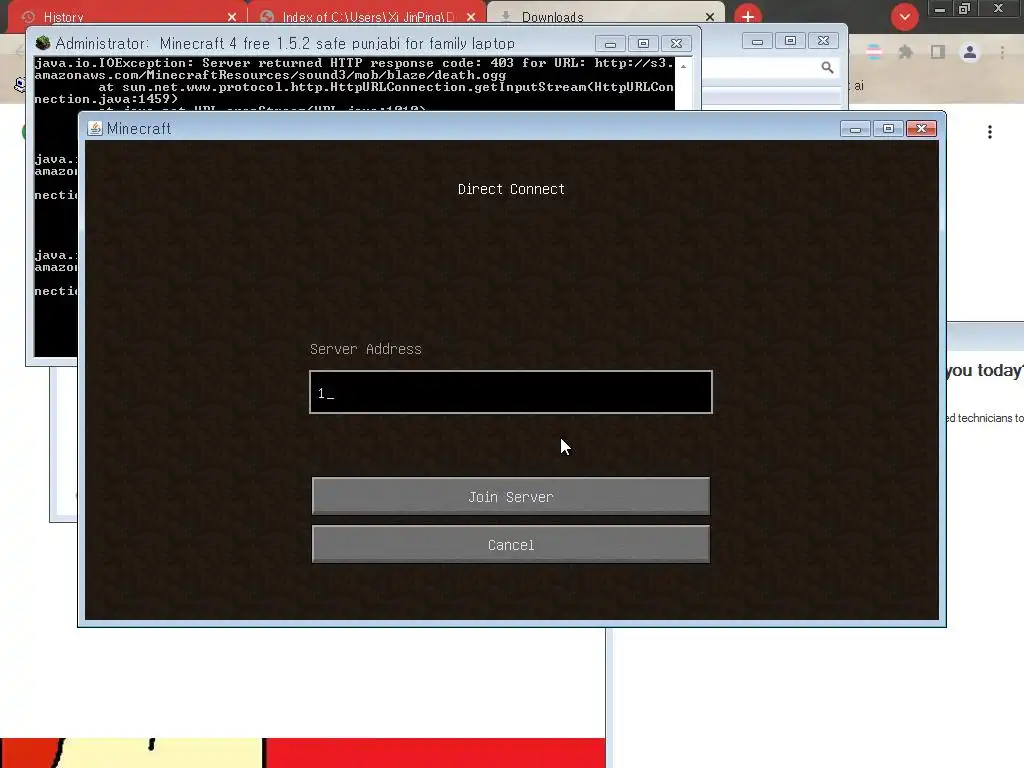The width and height of the screenshot is (1024, 768).
Task: Switch to the Index of C:\Users tab
Action: pos(366,17)
